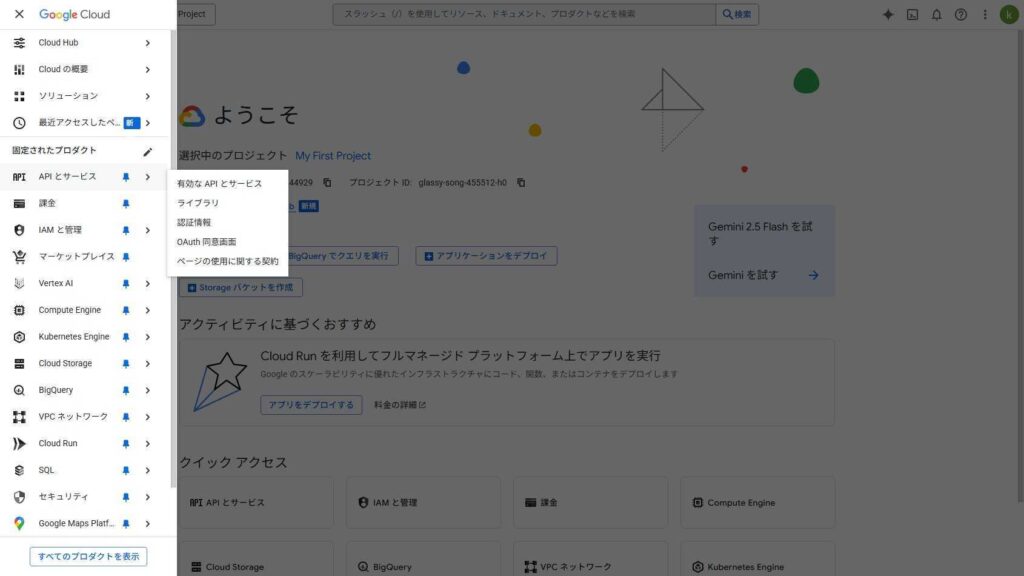
Task: Select OAuth 同意画面 from the submenu
Action: [x=227, y=242]
